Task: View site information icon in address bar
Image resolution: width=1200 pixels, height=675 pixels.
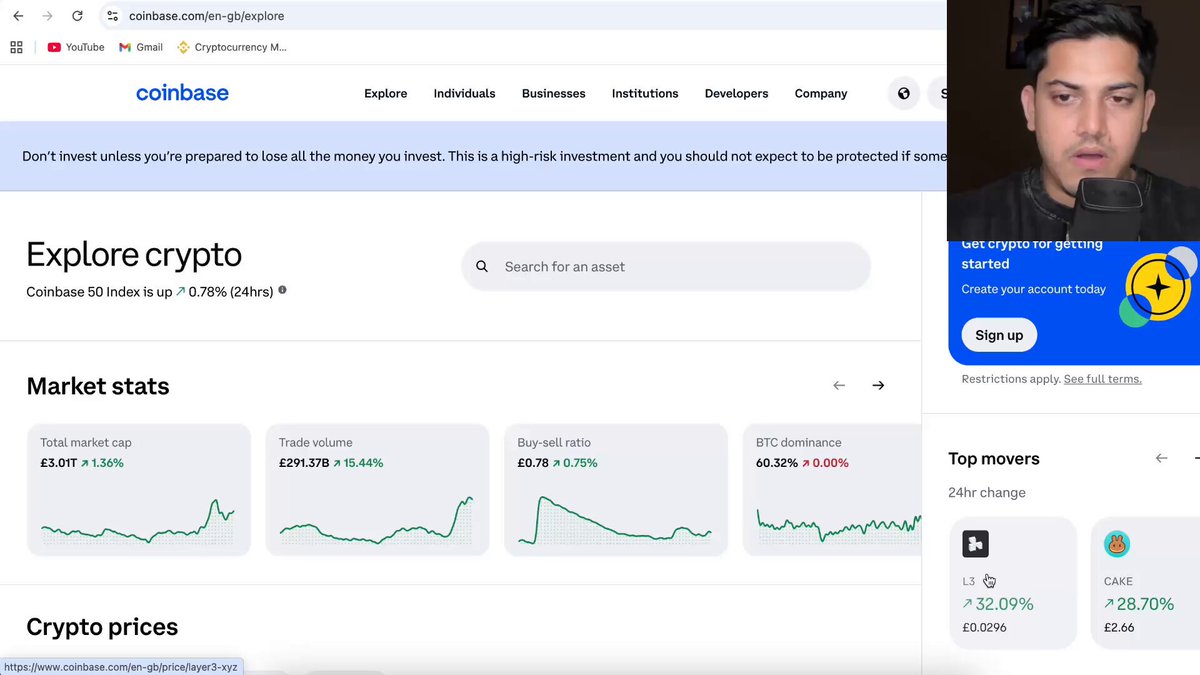Action: [112, 16]
